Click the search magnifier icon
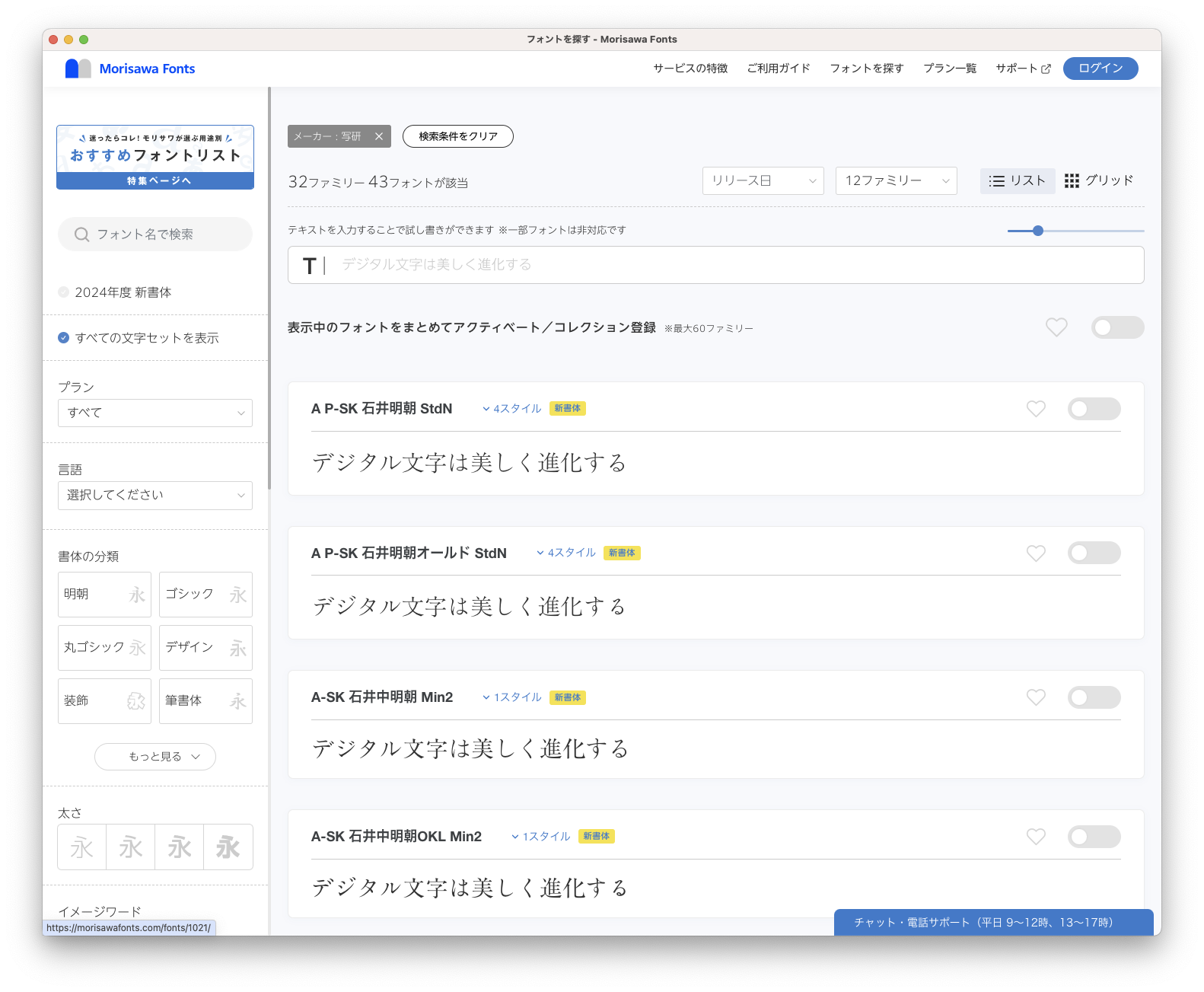 tap(81, 234)
